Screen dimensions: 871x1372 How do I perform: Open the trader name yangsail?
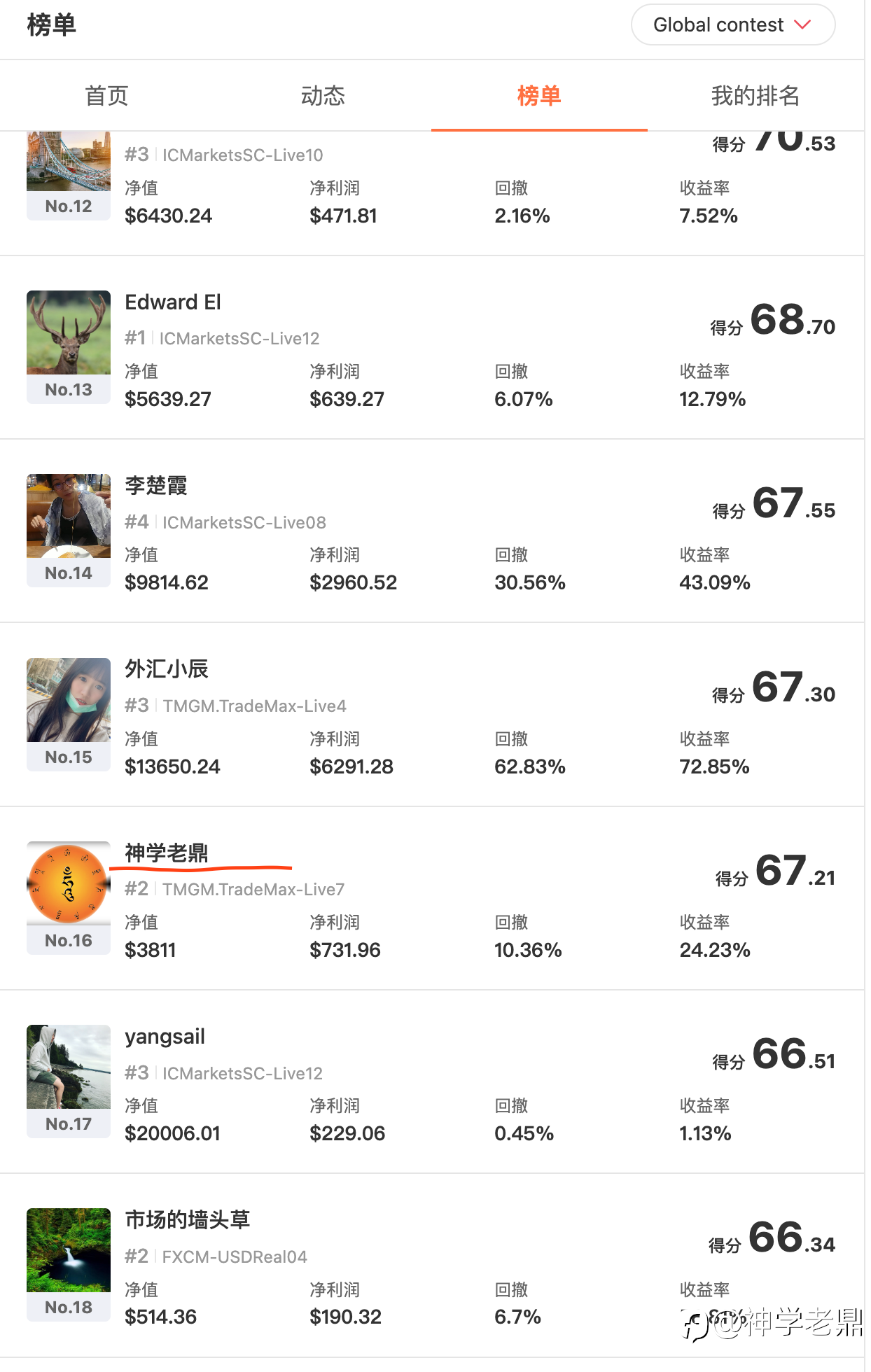165,1037
